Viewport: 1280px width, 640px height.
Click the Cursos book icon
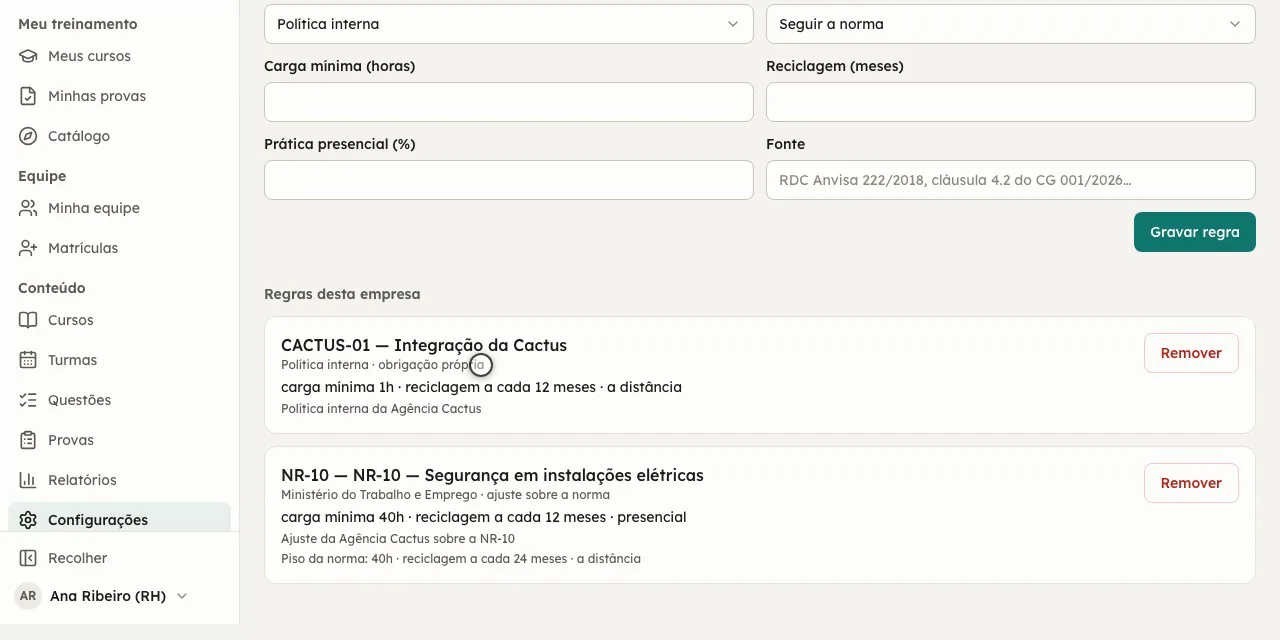28,320
